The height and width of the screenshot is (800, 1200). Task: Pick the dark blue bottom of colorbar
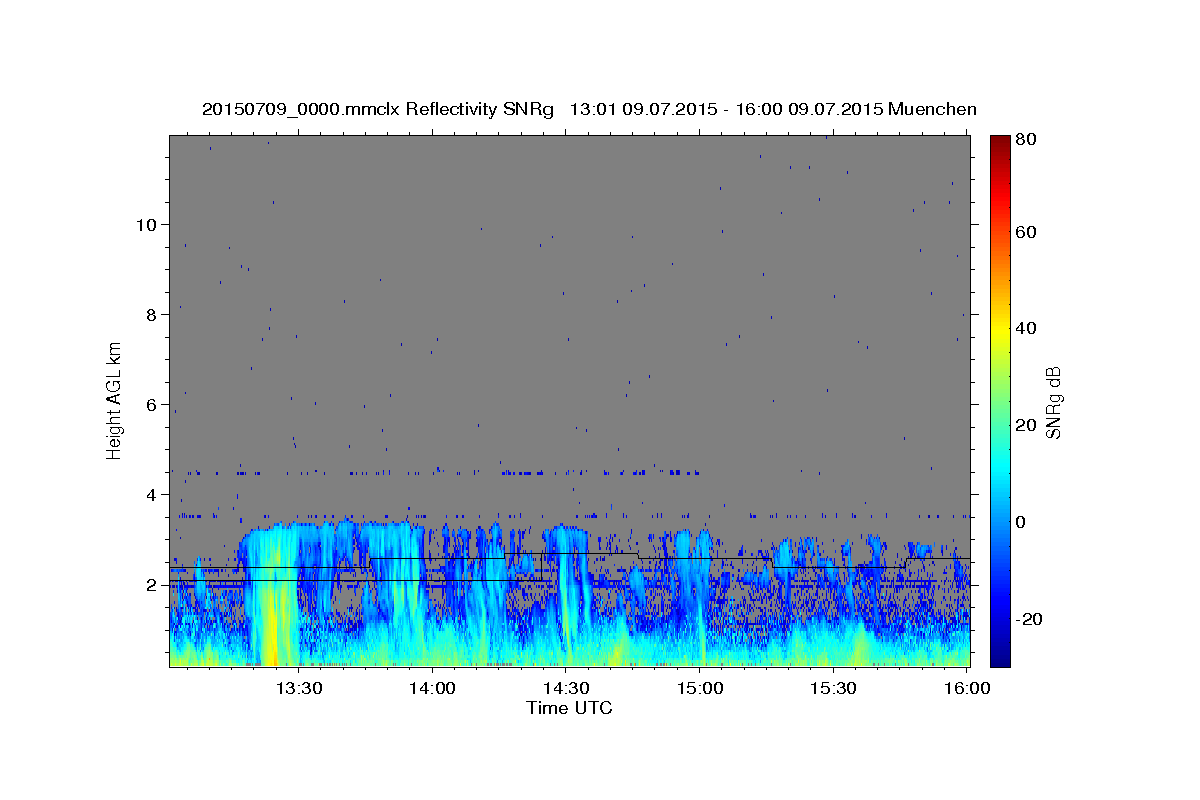coord(1000,660)
